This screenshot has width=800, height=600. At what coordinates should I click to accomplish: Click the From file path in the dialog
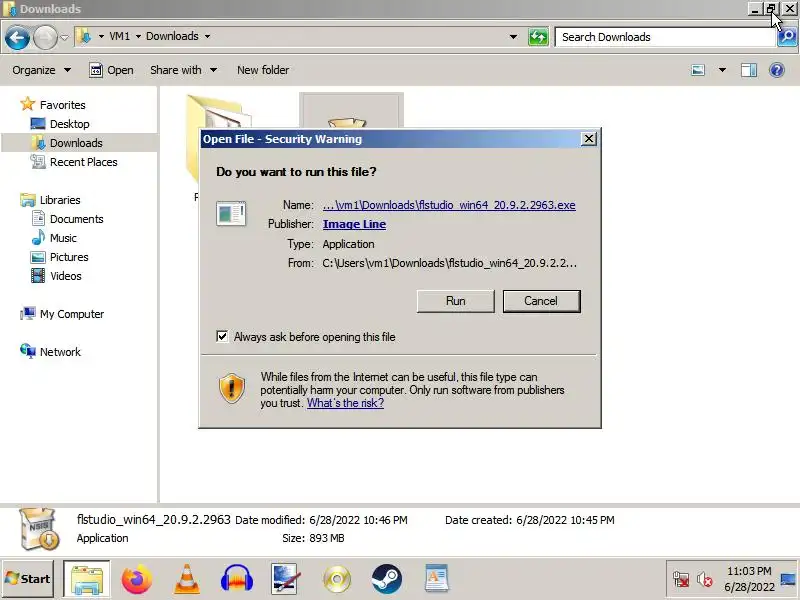click(x=449, y=263)
